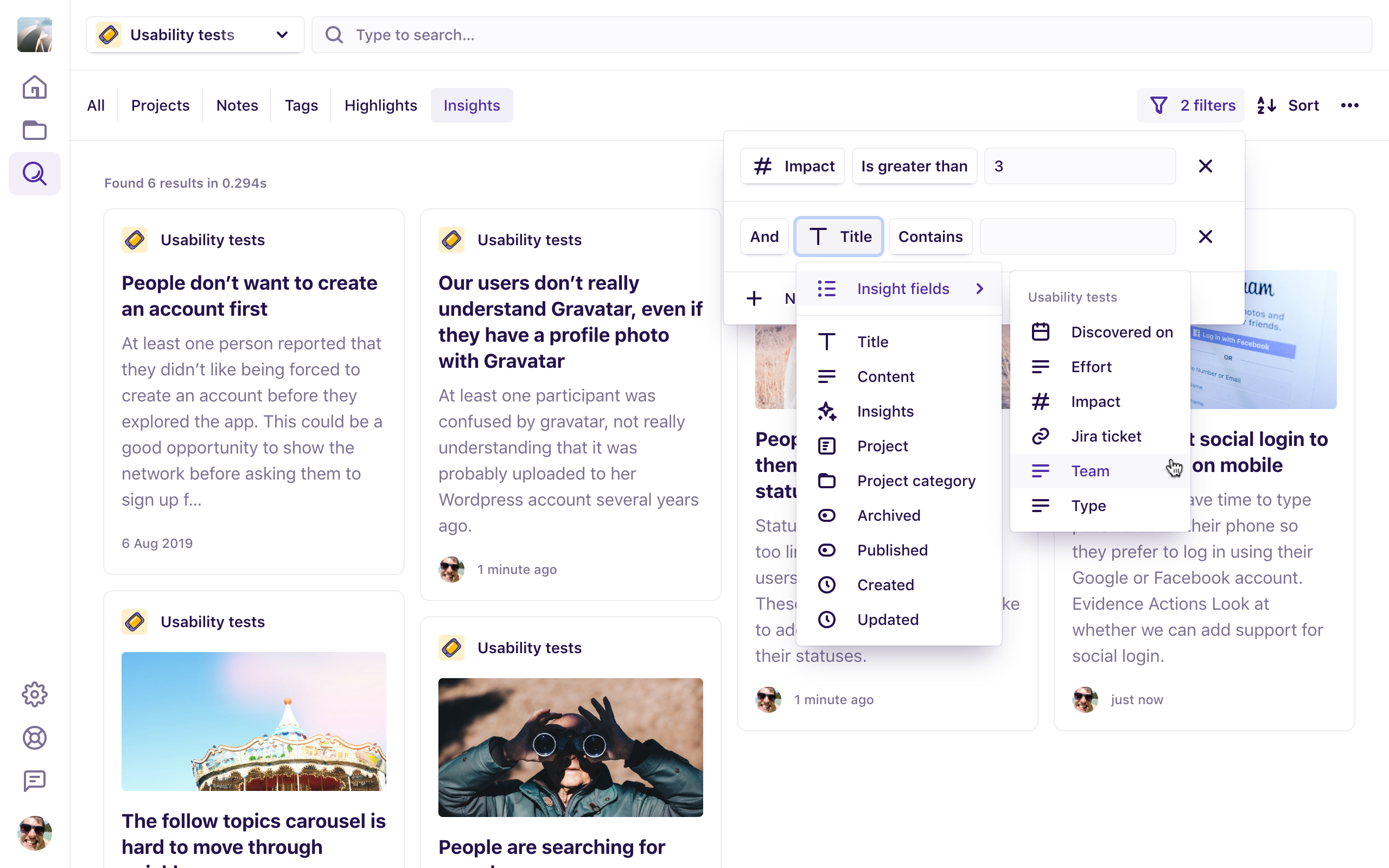The height and width of the screenshot is (868, 1389).
Task: Open the more options ellipsis menu
Action: coord(1350,105)
